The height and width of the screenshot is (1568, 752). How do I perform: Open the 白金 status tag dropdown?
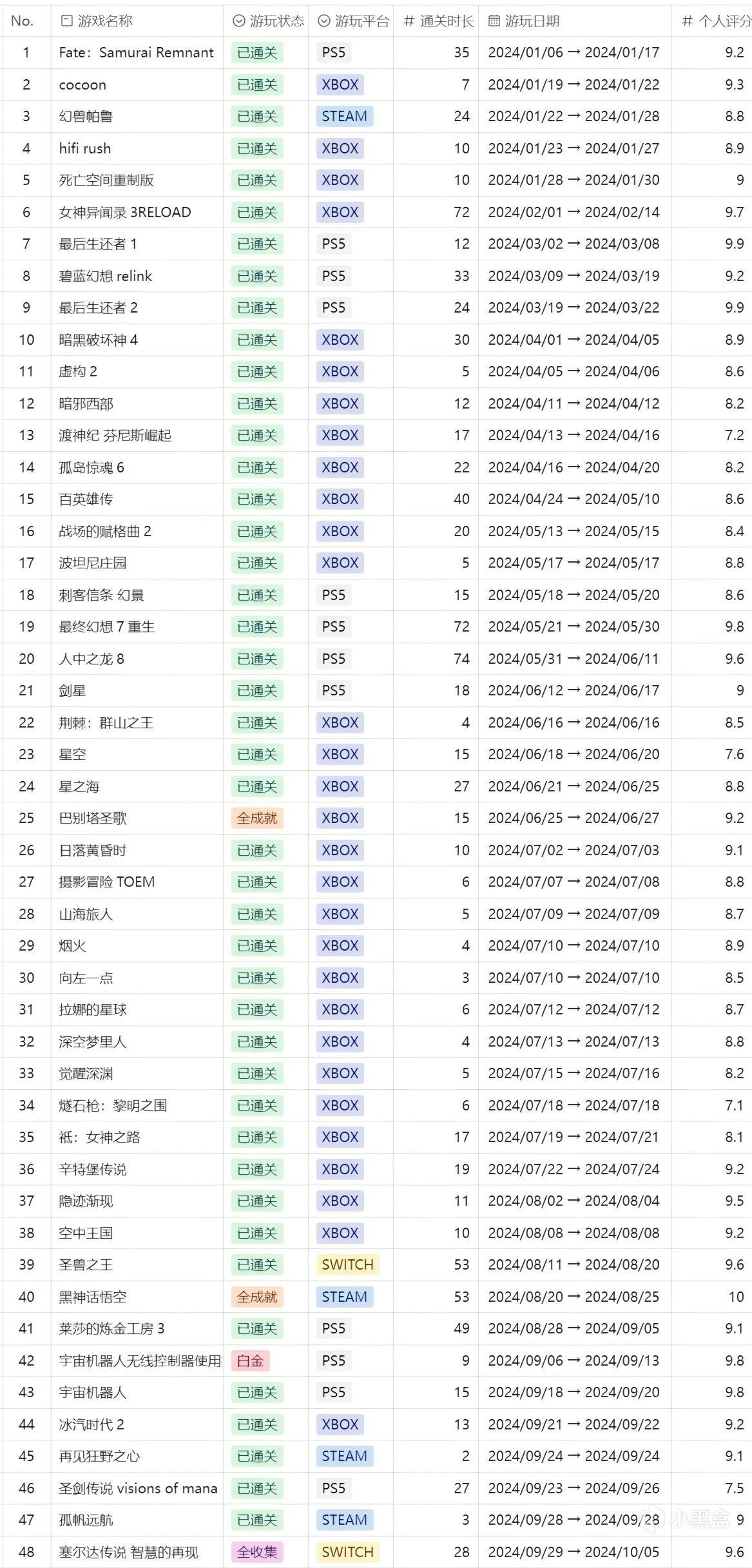pos(250,1360)
